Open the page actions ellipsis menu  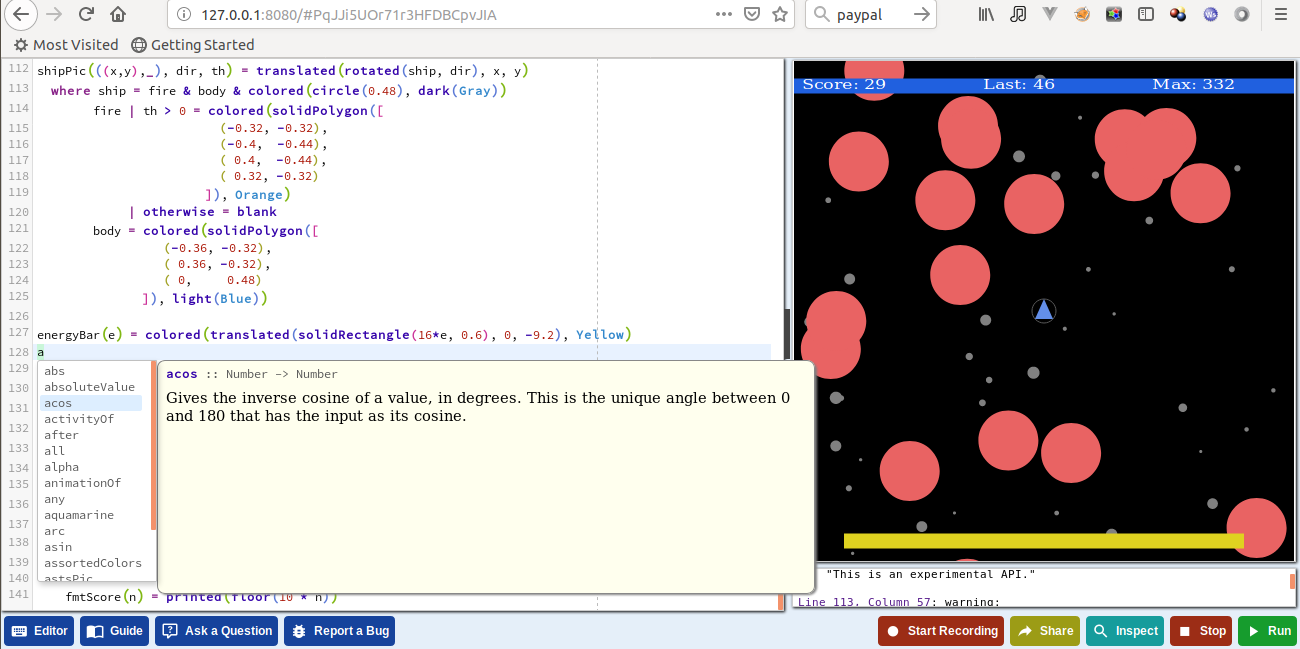pos(723,15)
